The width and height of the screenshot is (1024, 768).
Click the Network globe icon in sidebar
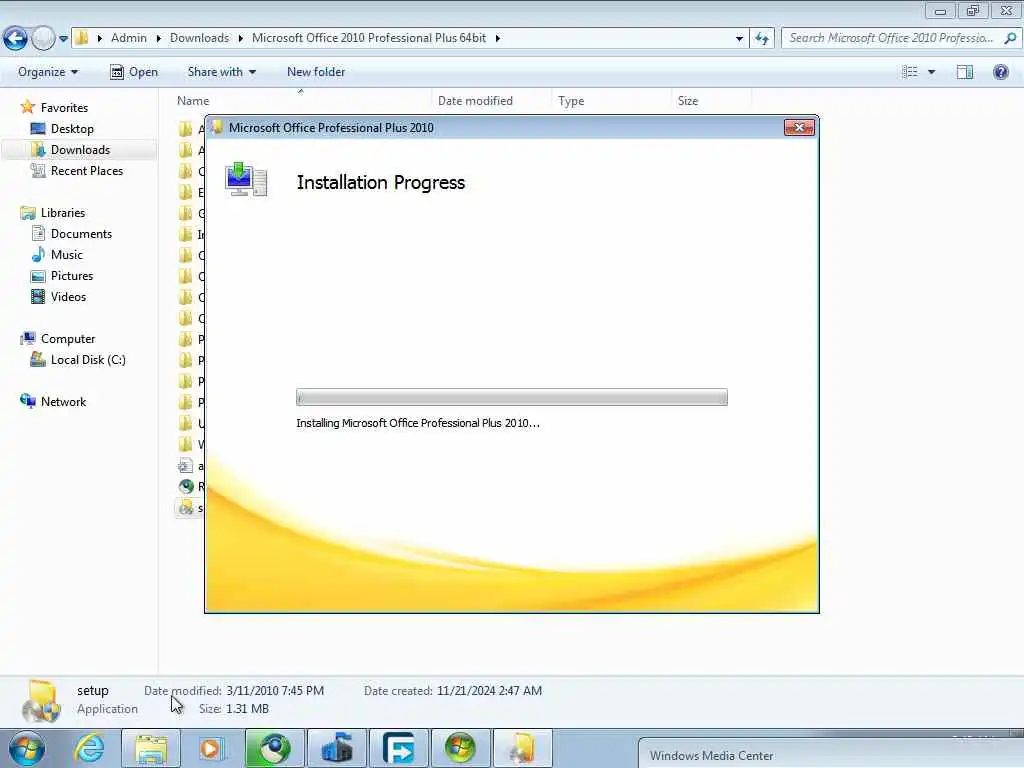pos(28,401)
